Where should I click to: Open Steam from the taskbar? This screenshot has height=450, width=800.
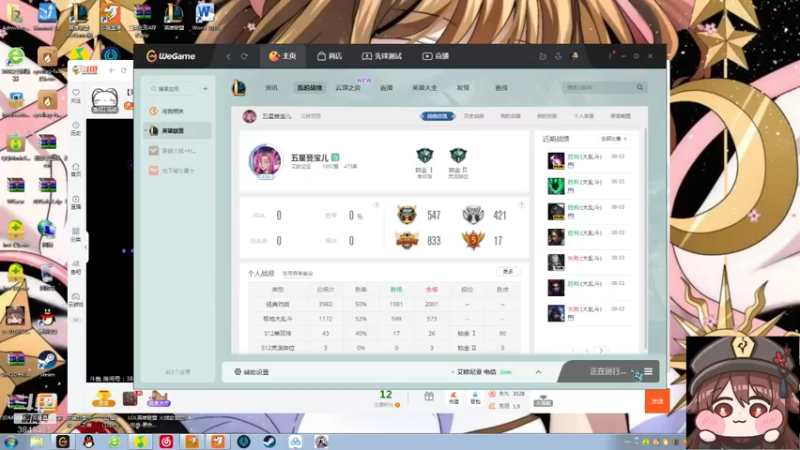pos(269,441)
